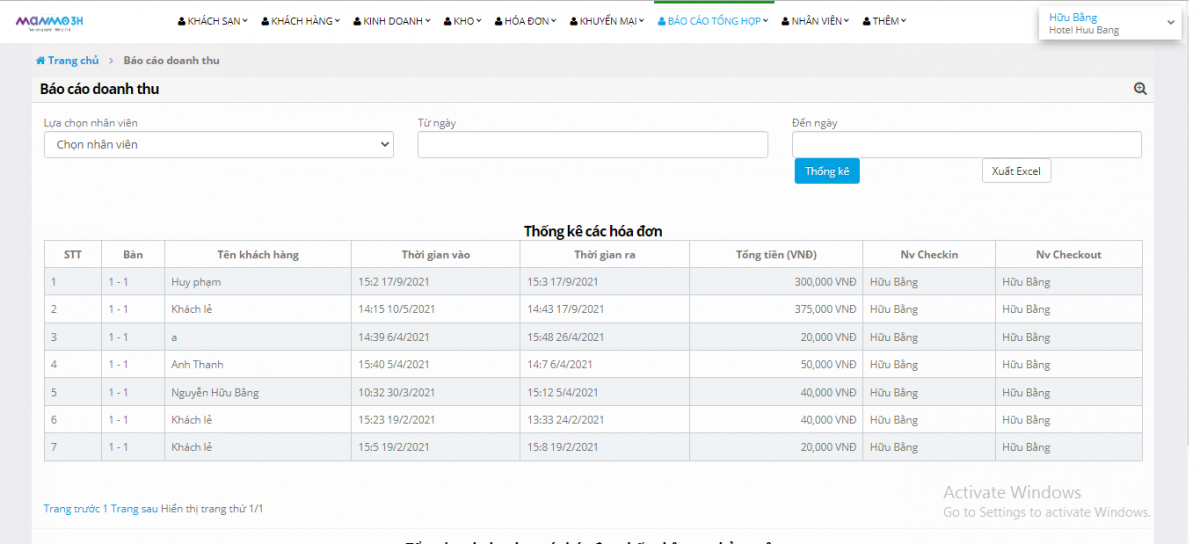Open the Khuyến mại menu
The image size is (1200, 544).
tap(608, 21)
